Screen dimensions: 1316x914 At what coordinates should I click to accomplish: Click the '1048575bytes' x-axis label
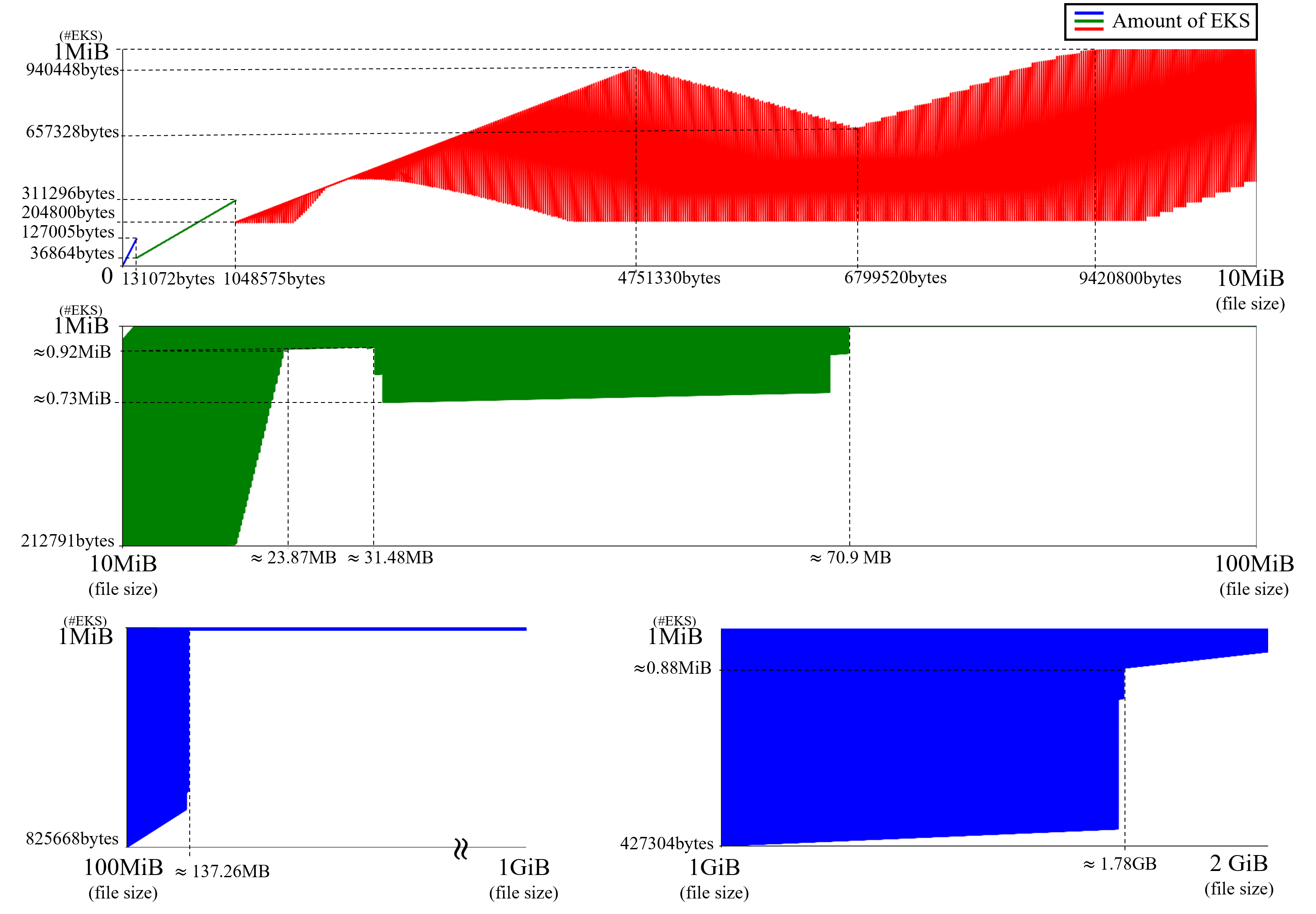274,279
